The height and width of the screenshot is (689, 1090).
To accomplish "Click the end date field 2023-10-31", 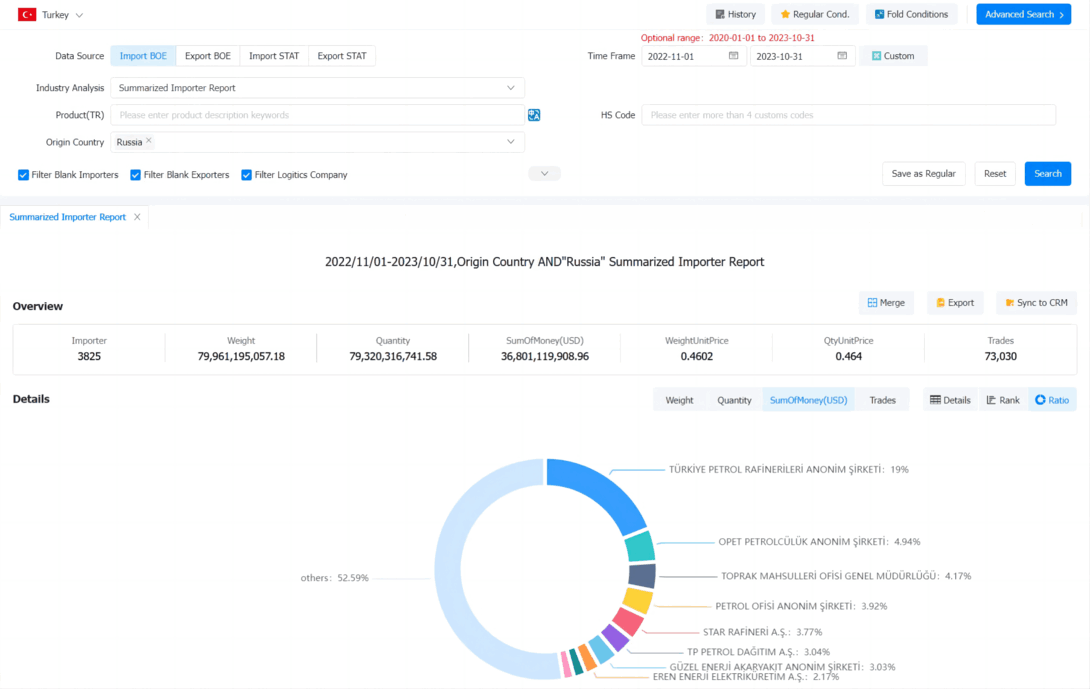I will click(802, 56).
